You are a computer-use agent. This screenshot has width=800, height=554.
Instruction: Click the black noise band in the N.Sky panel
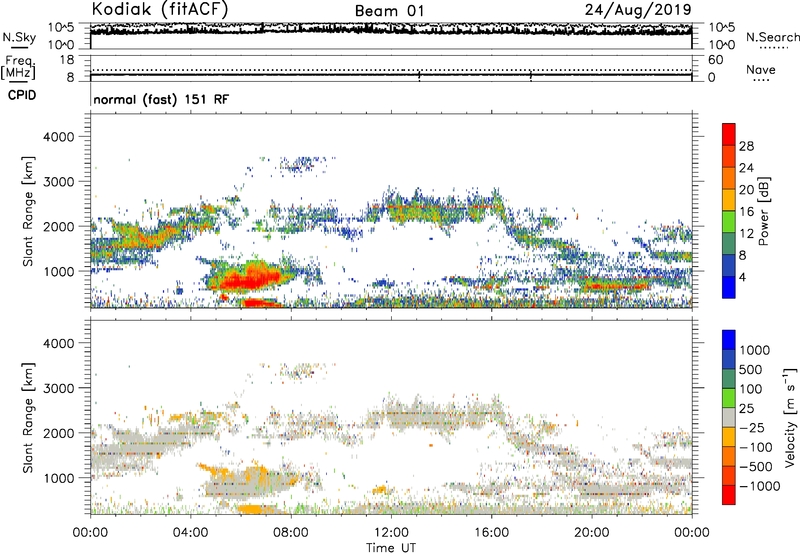391,30
